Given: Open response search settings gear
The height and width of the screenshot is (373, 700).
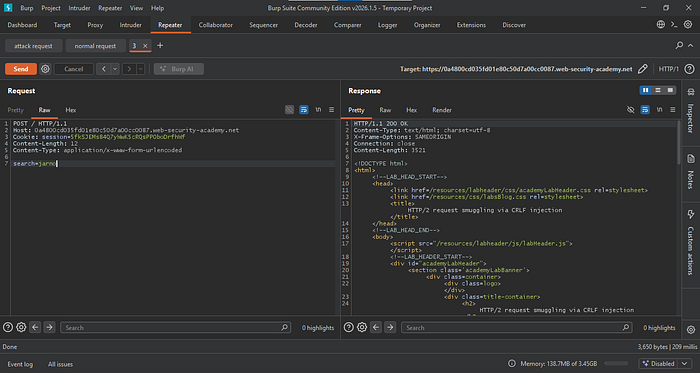Looking at the screenshot, I should (x=362, y=327).
